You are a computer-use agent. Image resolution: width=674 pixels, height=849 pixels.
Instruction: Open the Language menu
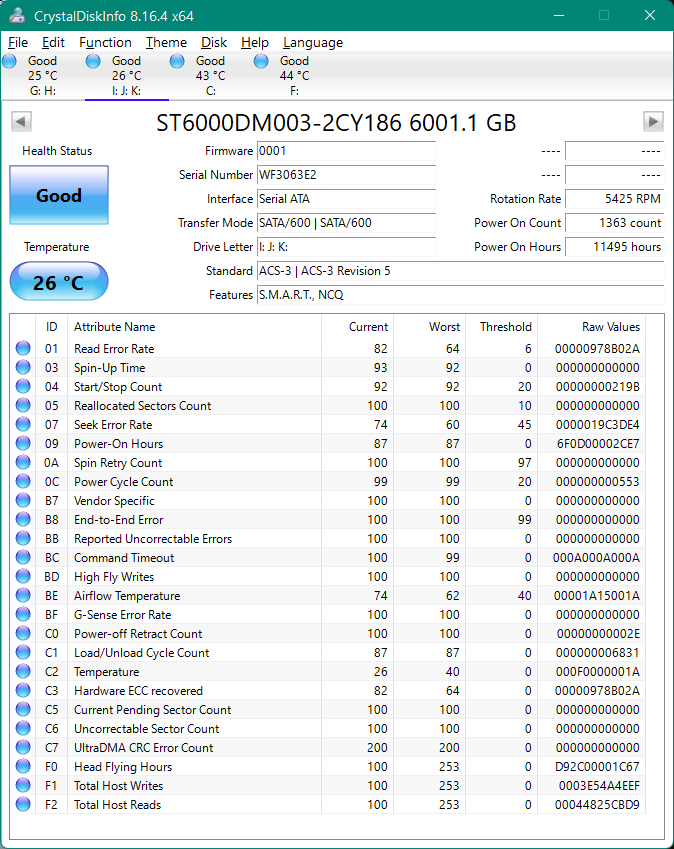(x=312, y=42)
